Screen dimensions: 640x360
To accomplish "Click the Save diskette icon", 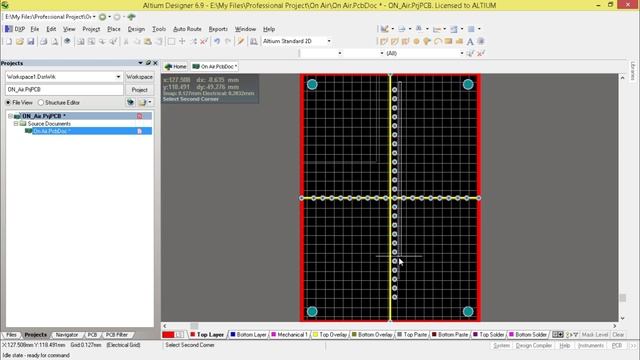I will [31, 41].
